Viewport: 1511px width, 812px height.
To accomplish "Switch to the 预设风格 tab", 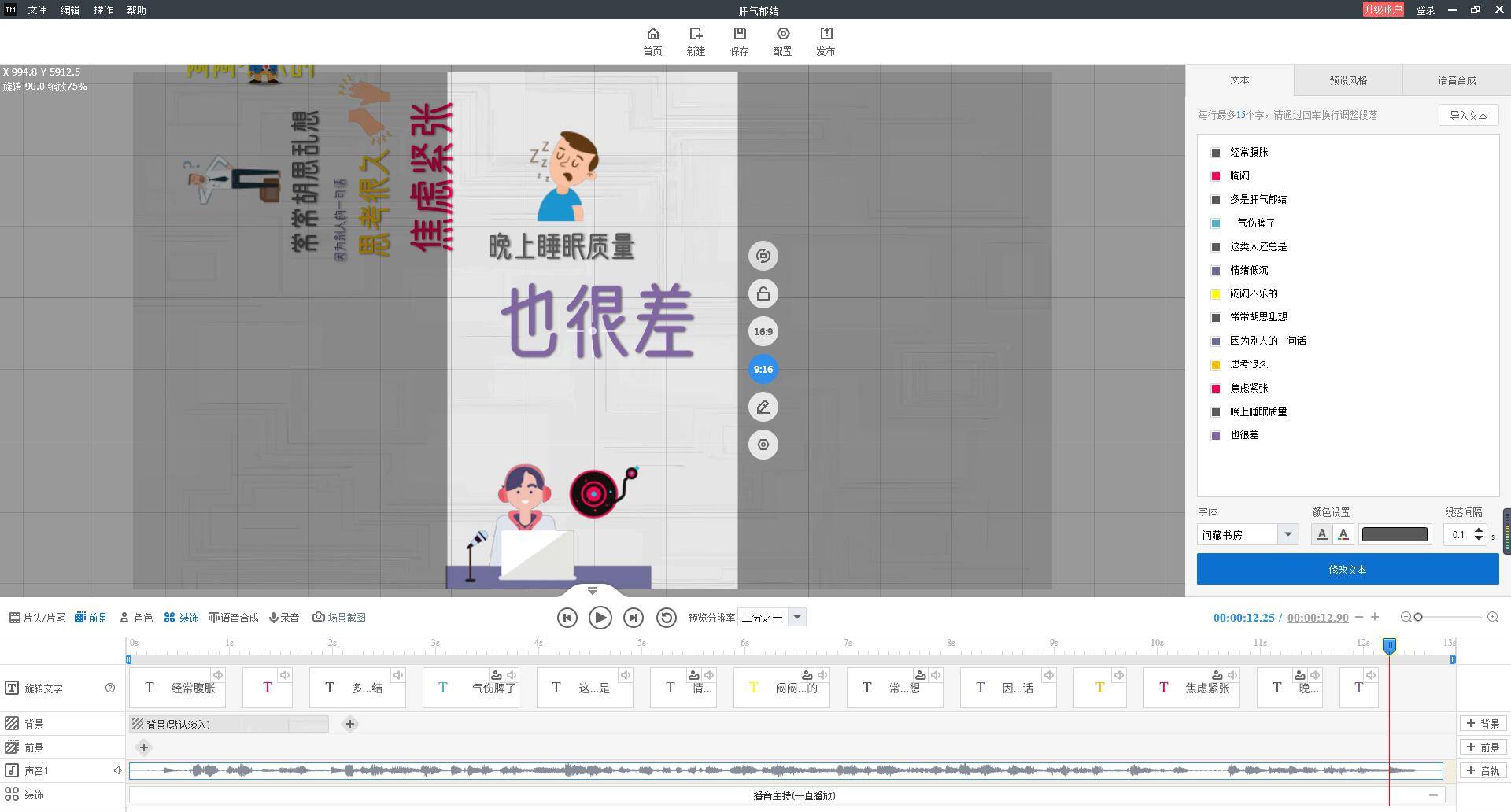I will coord(1348,80).
